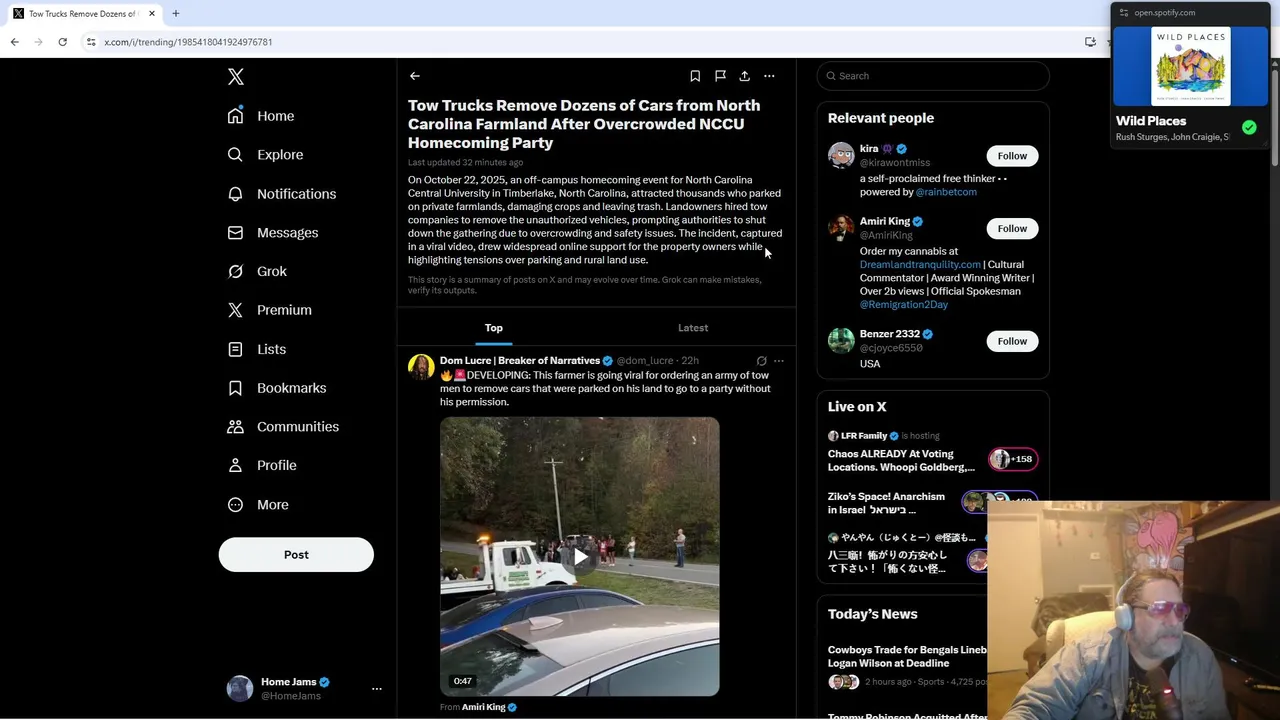1280x720 pixels.
Task: Open Chaos ALREADY At Voting Locations live space
Action: [901, 461]
